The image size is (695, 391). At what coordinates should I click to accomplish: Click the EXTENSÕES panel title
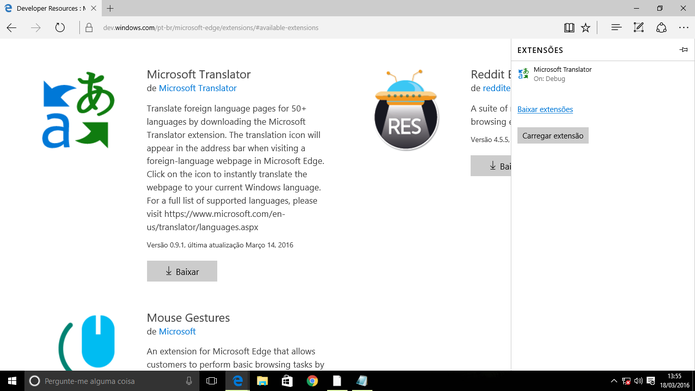click(x=540, y=50)
